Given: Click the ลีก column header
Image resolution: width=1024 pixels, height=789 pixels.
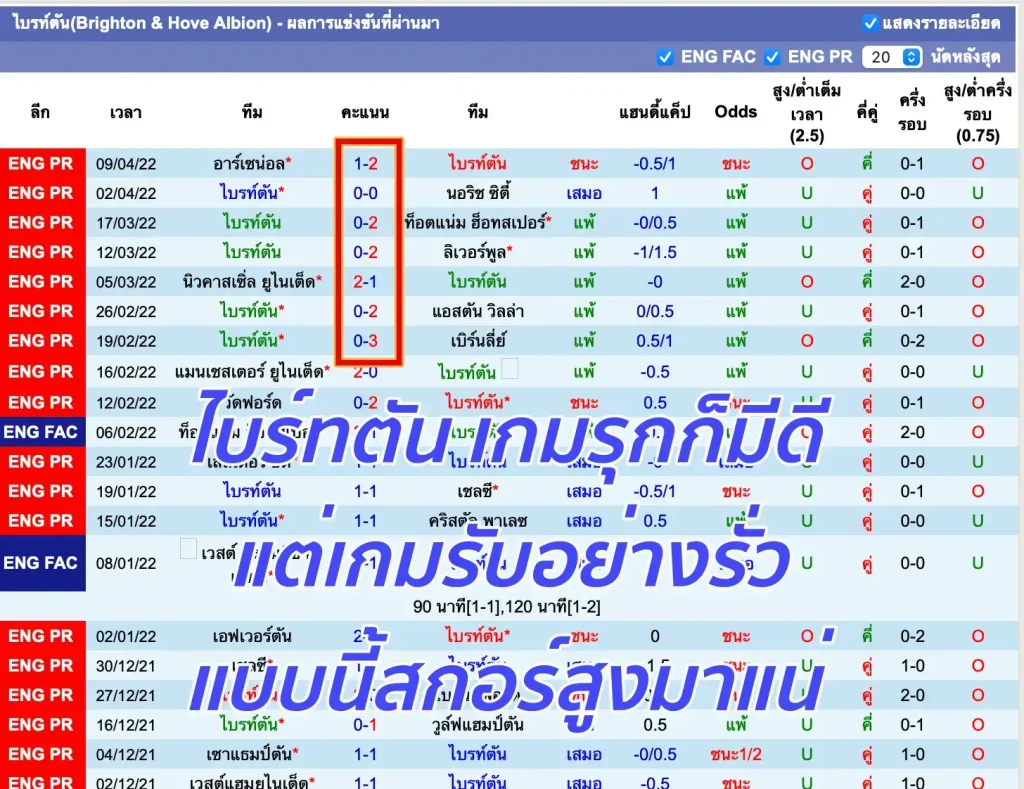Looking at the screenshot, I should (40, 112).
